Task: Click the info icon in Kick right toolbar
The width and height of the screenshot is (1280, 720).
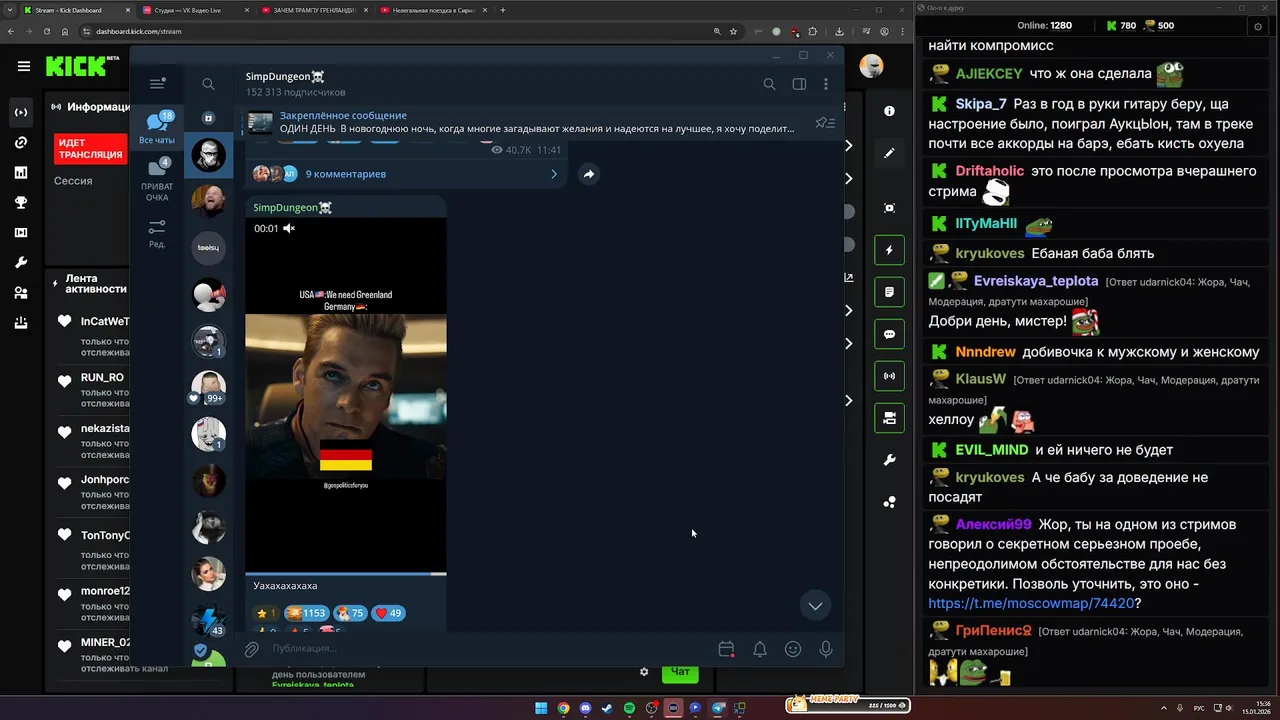Action: pyautogui.click(x=889, y=111)
